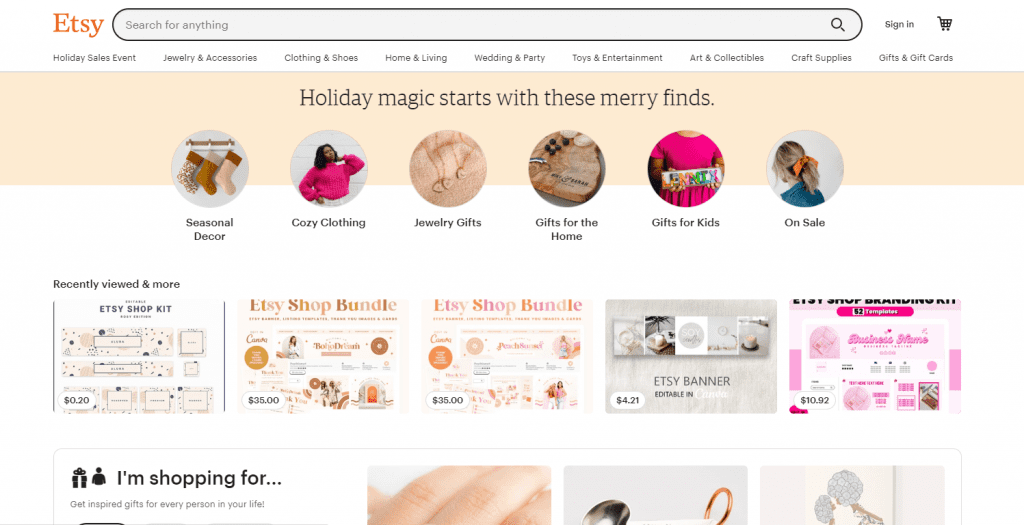This screenshot has width=1024, height=525.
Task: Select the Cozy Clothing circle image
Action: point(328,168)
